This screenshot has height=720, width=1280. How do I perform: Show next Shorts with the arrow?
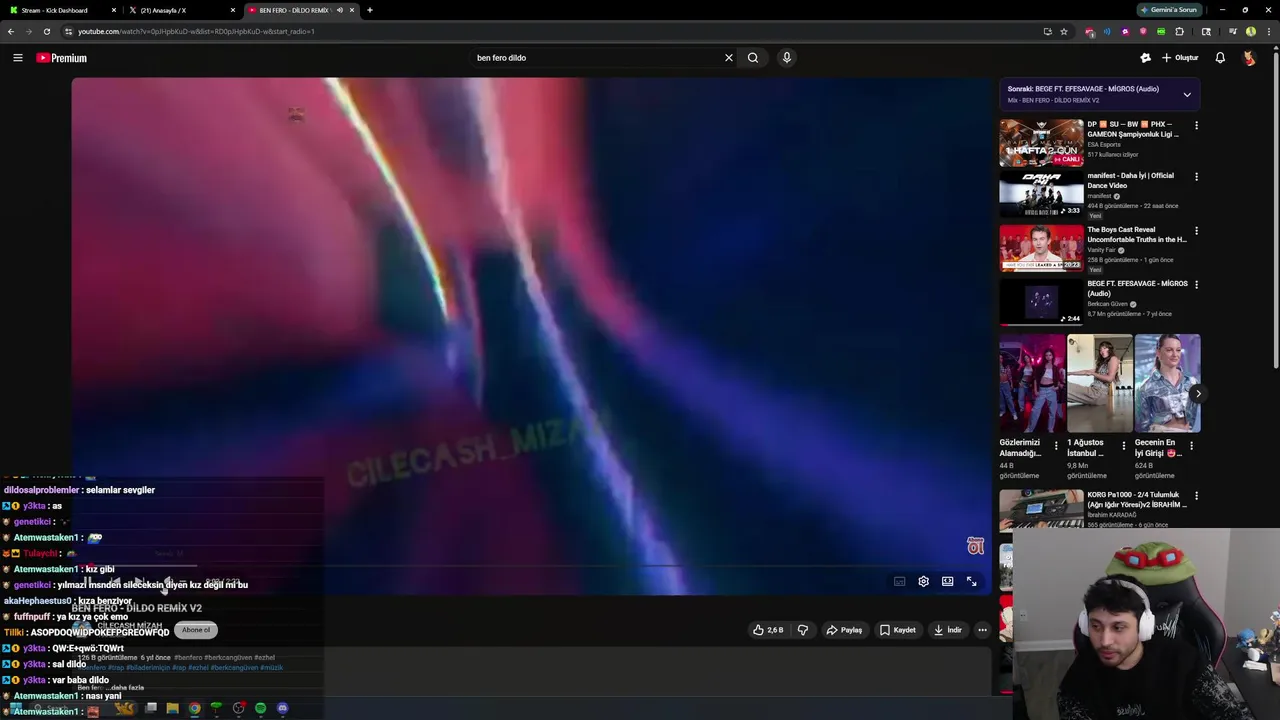(x=1198, y=393)
